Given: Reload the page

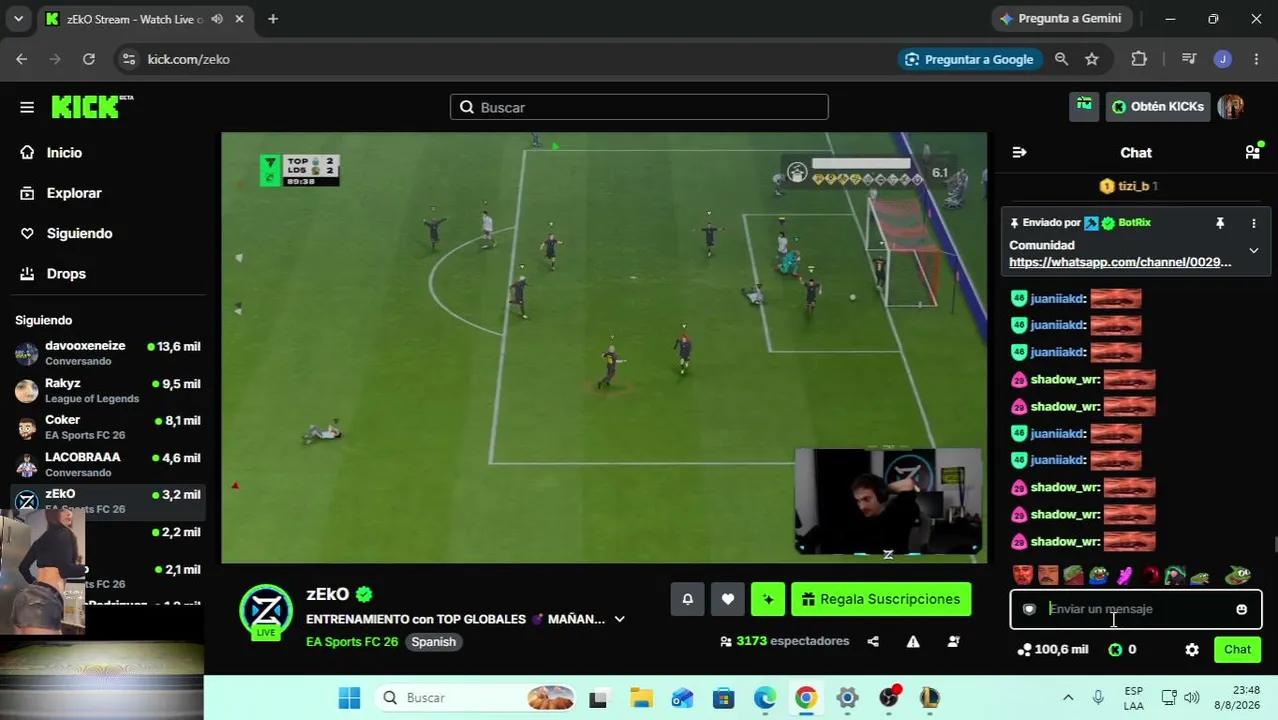Looking at the screenshot, I should [x=89, y=59].
